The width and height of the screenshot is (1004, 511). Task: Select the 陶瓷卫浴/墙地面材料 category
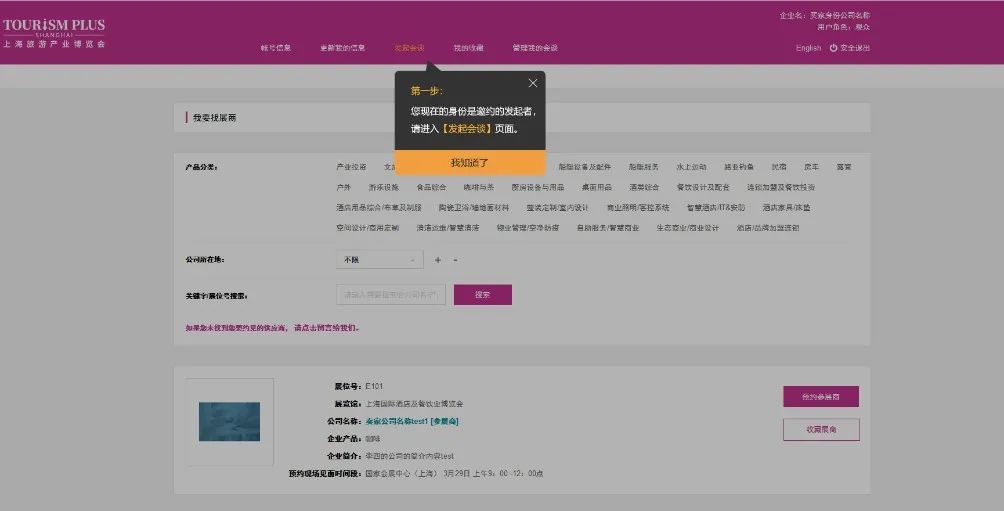click(x=474, y=208)
